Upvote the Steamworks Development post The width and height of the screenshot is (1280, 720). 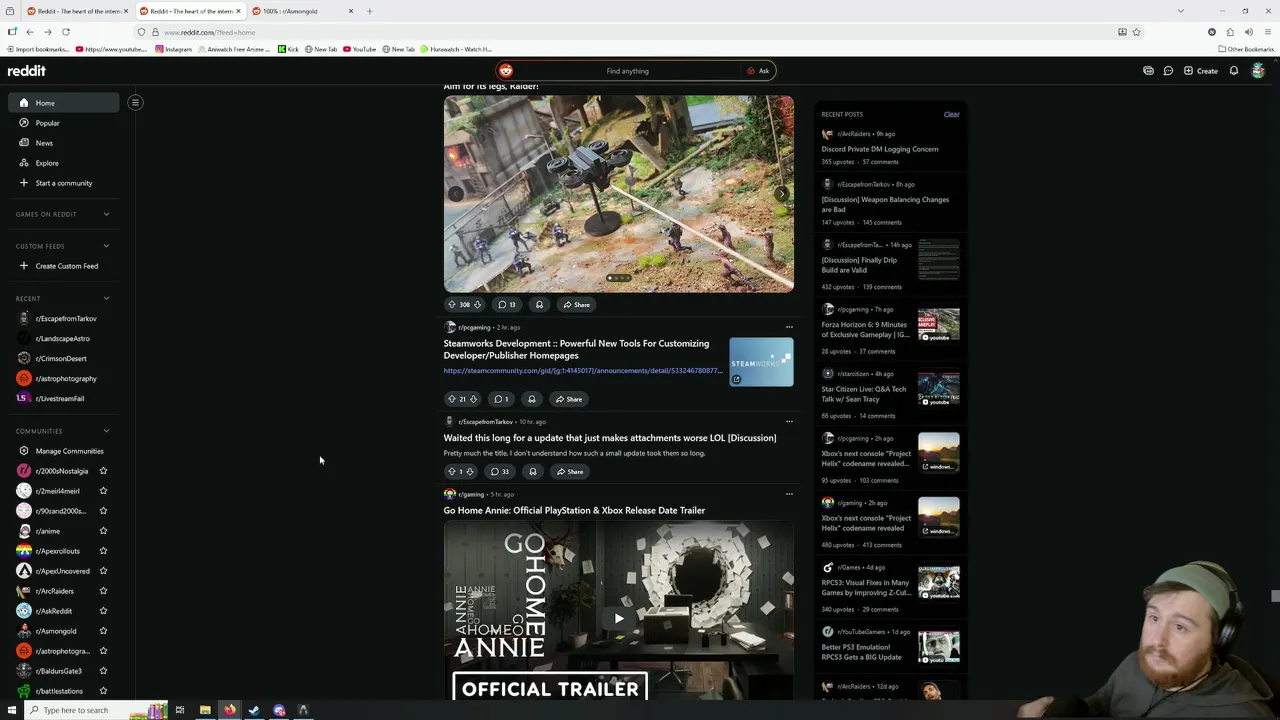pos(452,399)
